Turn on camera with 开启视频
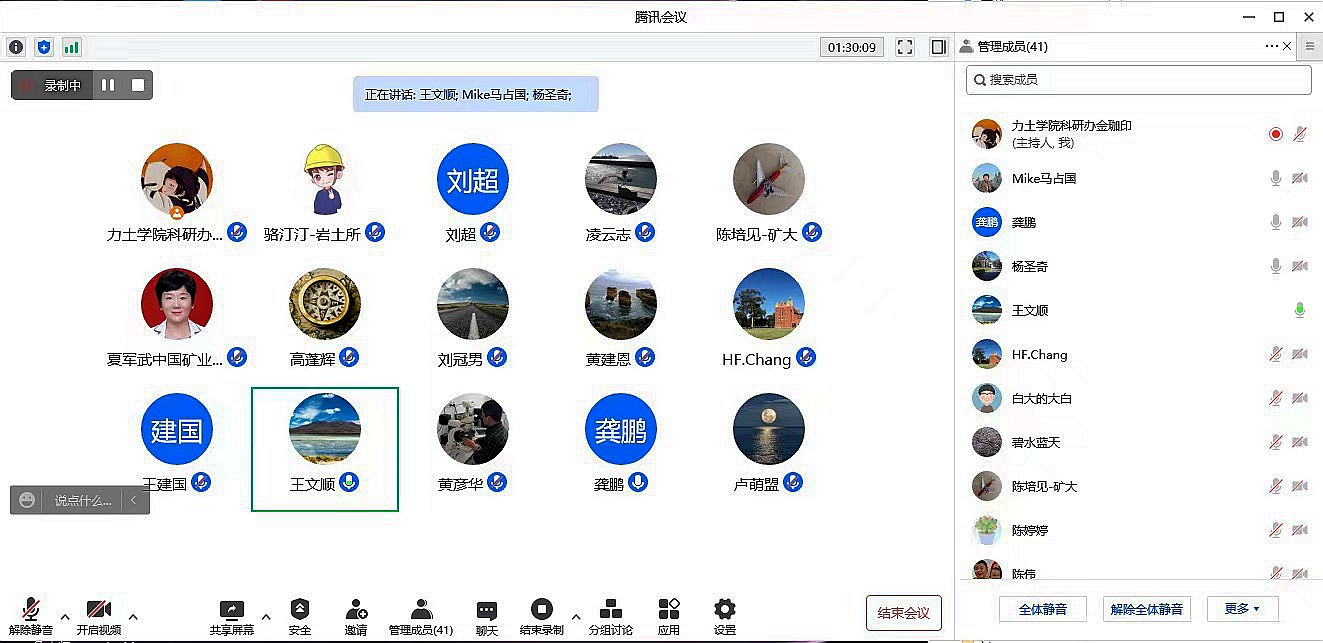1323x643 pixels. click(x=99, y=616)
